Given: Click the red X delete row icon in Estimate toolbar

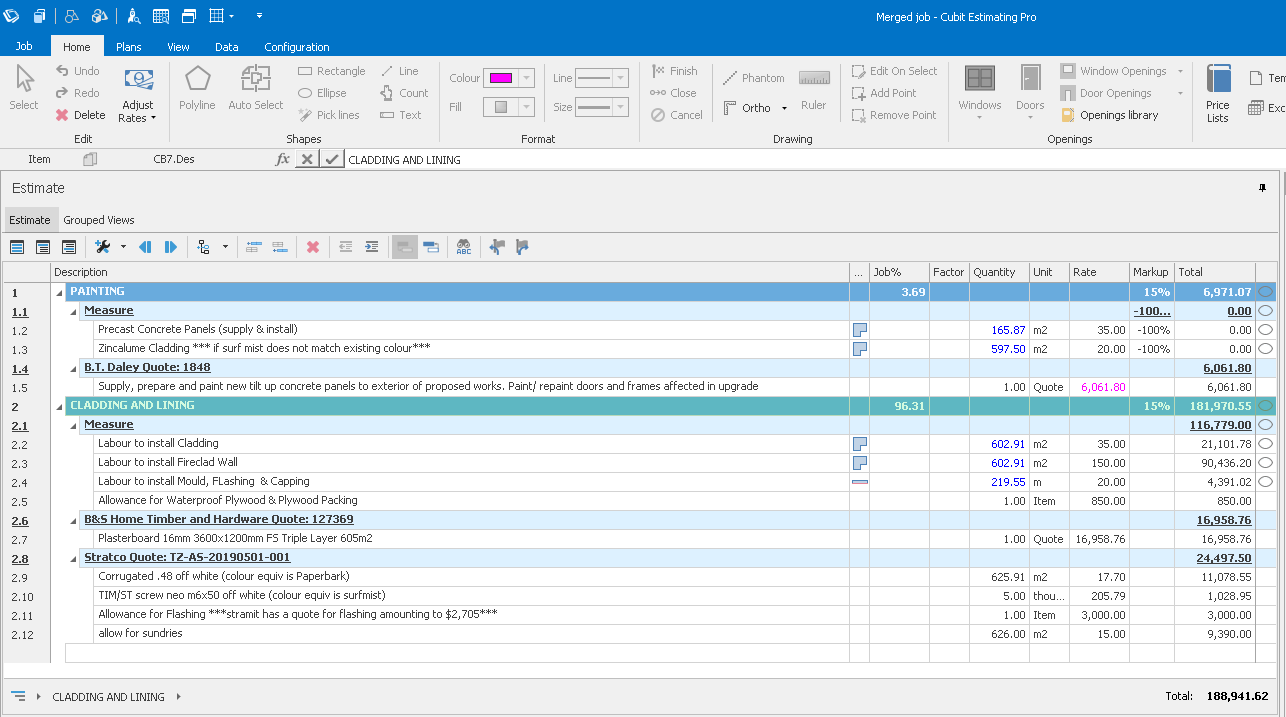Looking at the screenshot, I should pos(313,247).
